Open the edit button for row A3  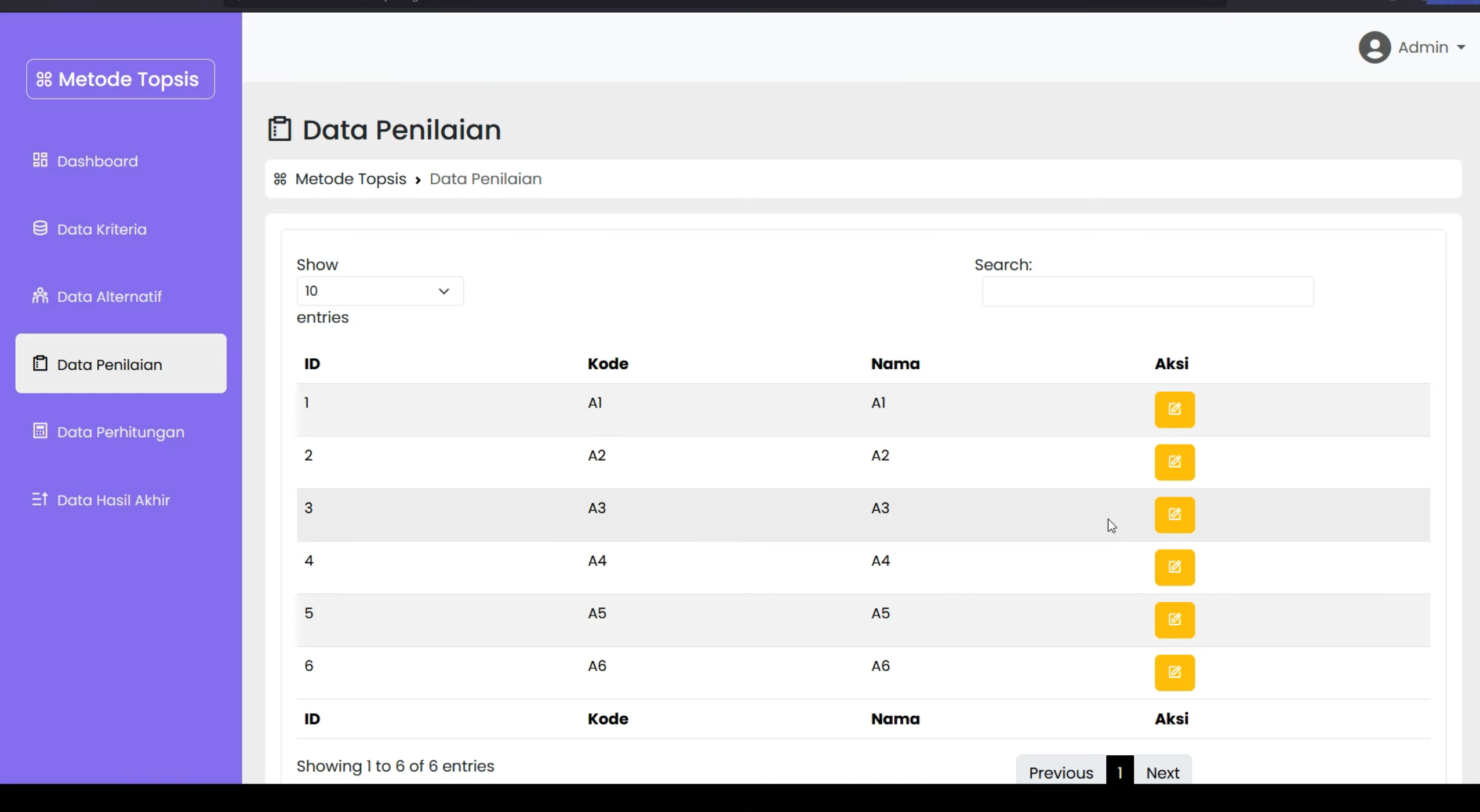(1174, 515)
